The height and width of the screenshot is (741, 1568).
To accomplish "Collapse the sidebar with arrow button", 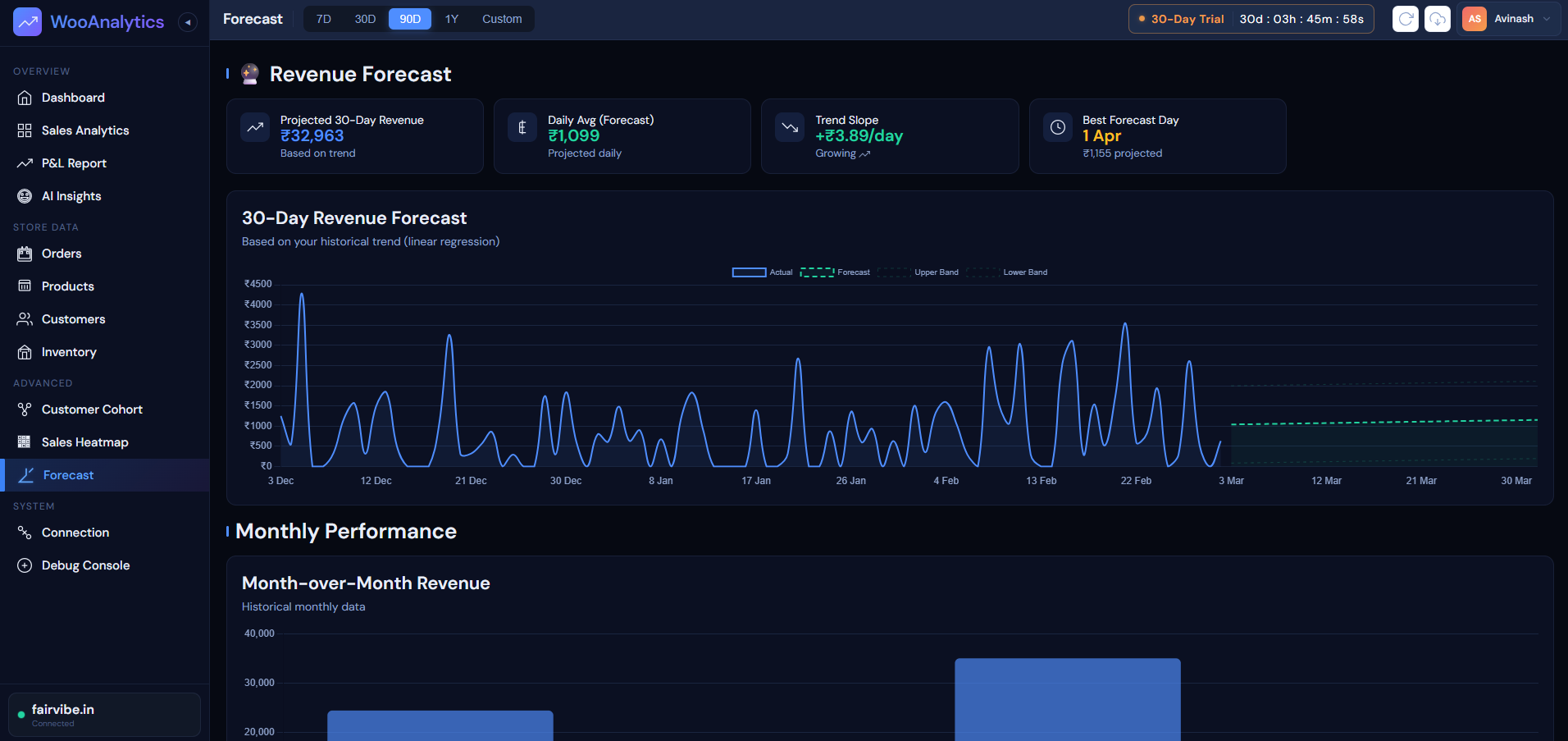I will point(188,22).
